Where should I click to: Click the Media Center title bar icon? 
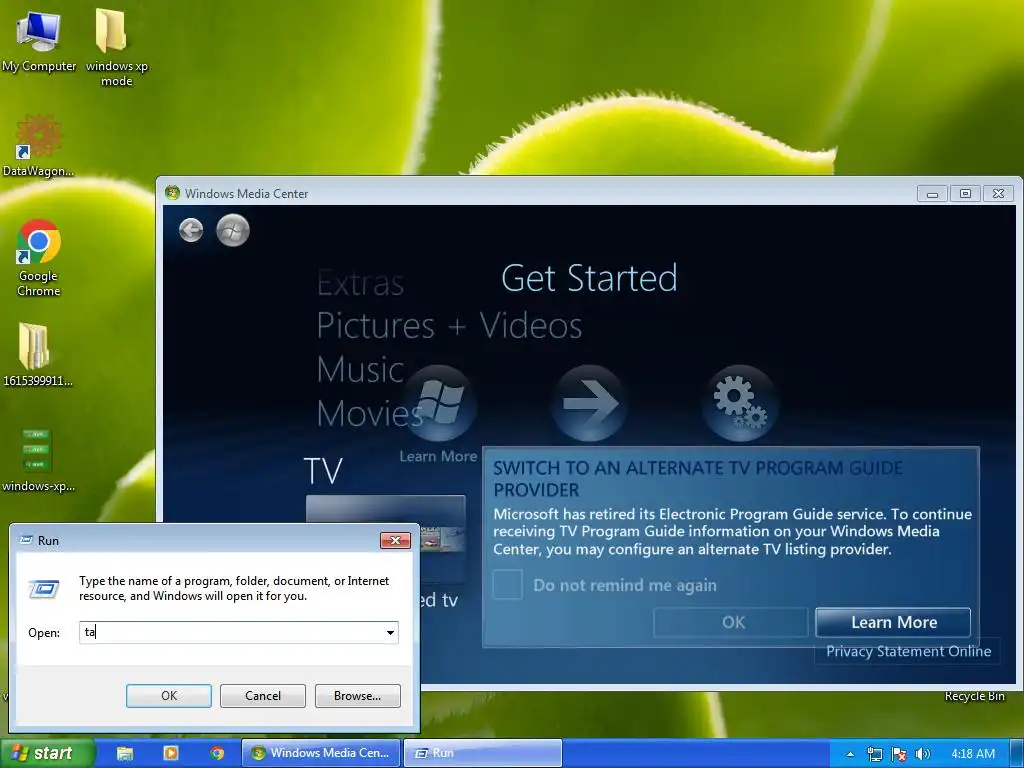(x=172, y=193)
